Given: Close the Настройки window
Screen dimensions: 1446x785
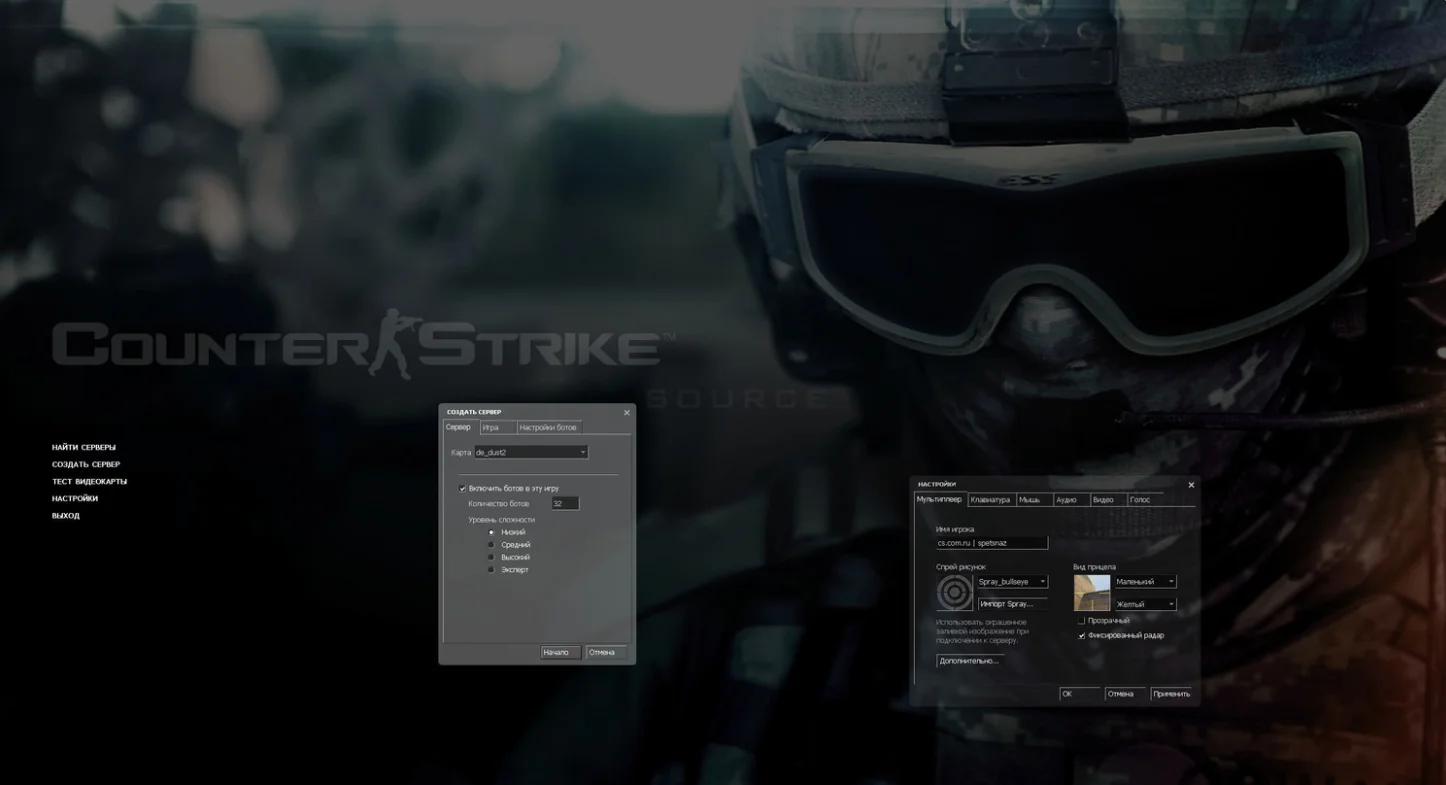Looking at the screenshot, I should point(1190,485).
